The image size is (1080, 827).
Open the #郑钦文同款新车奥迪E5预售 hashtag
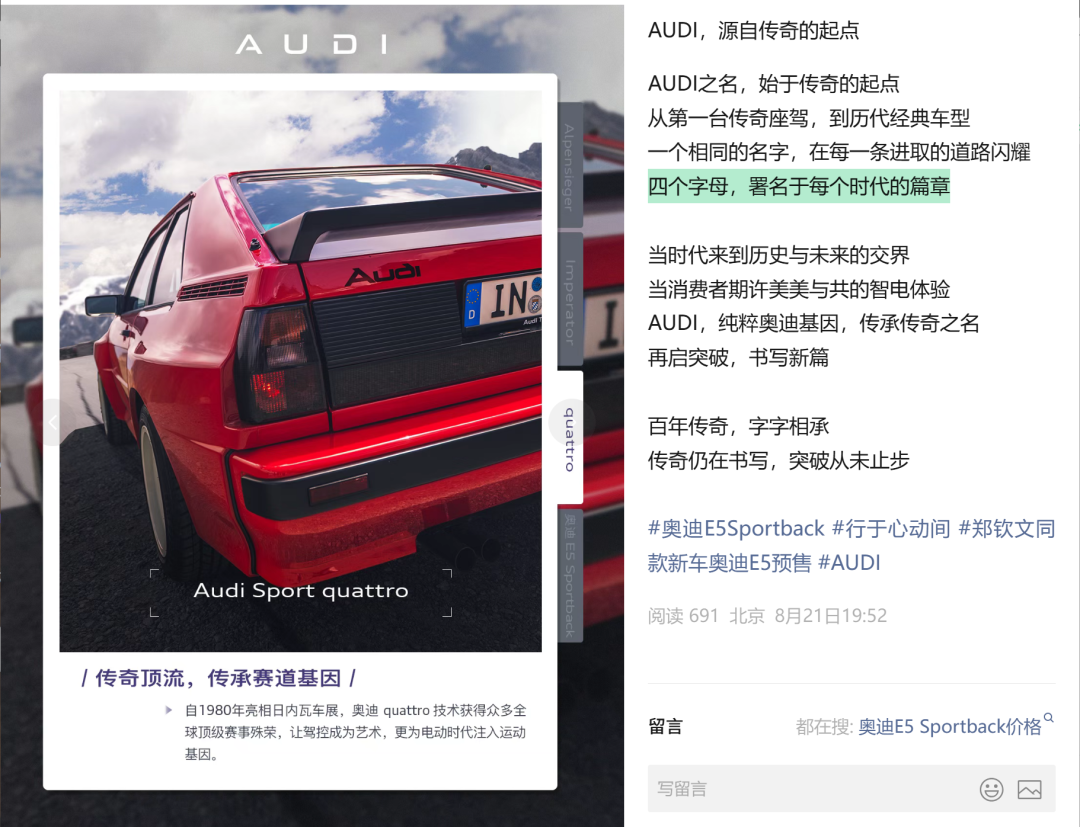click(851, 545)
